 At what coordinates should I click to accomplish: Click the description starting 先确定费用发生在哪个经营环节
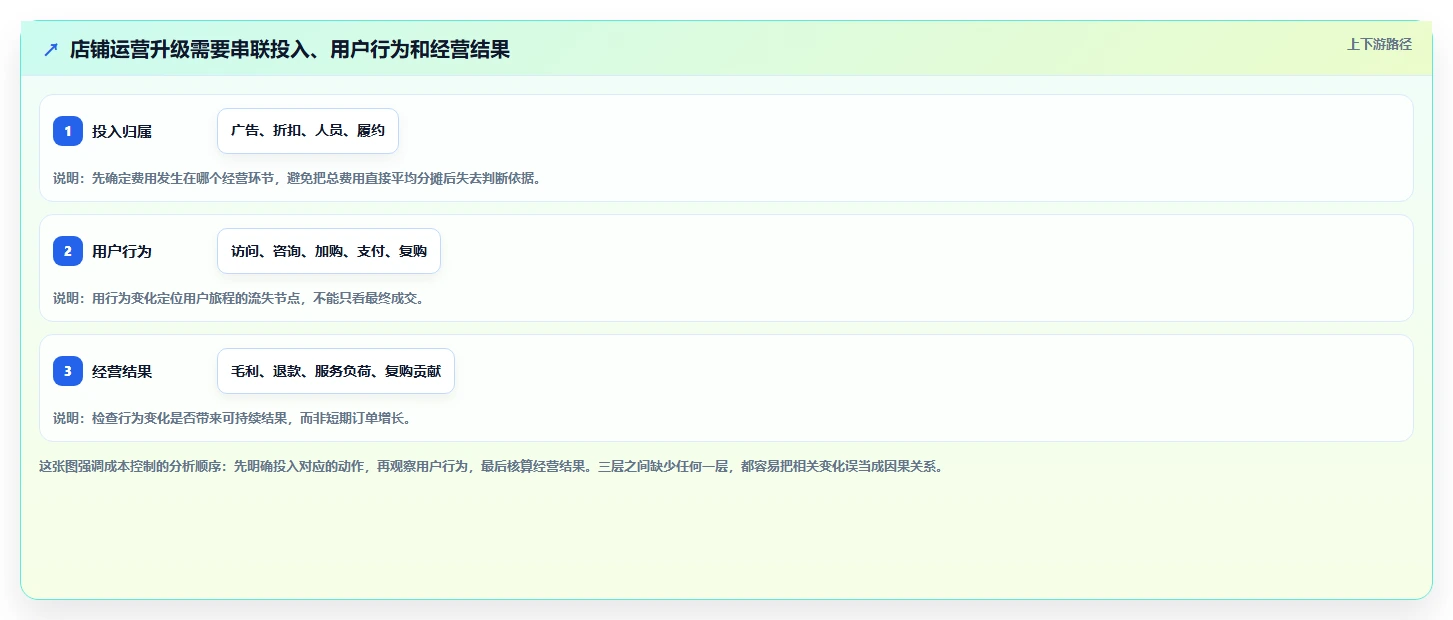(x=297, y=178)
